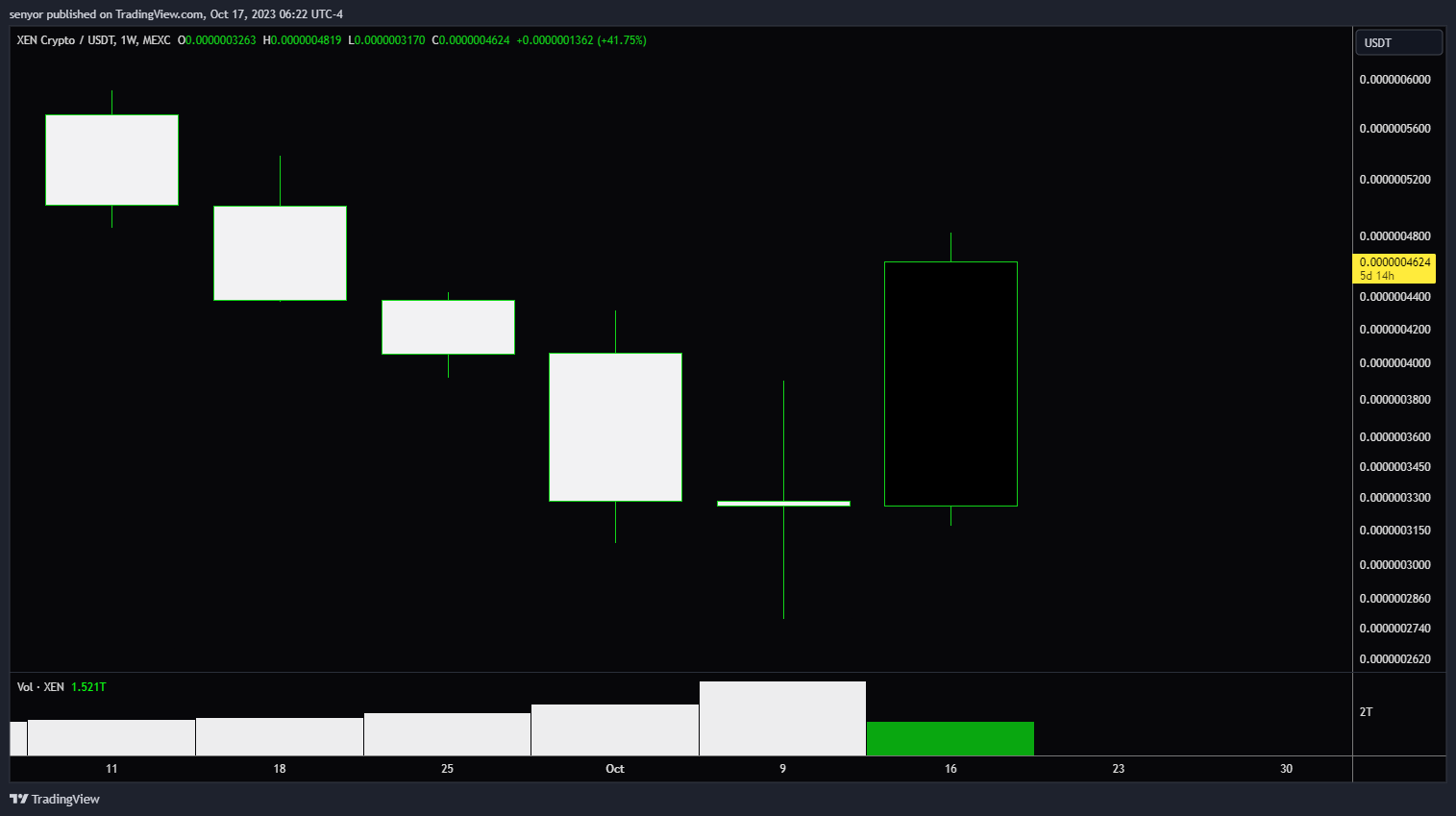Select the white candle for week 18
This screenshot has width=1456, height=816.
(x=280, y=253)
